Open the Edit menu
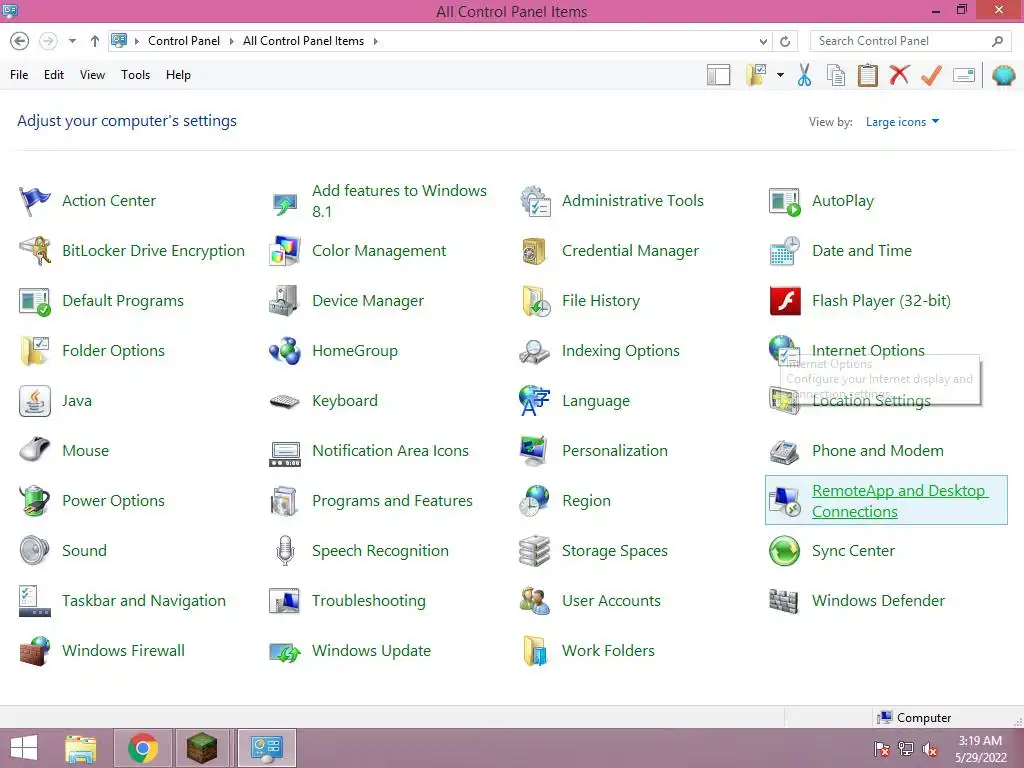1024x768 pixels. coord(54,75)
